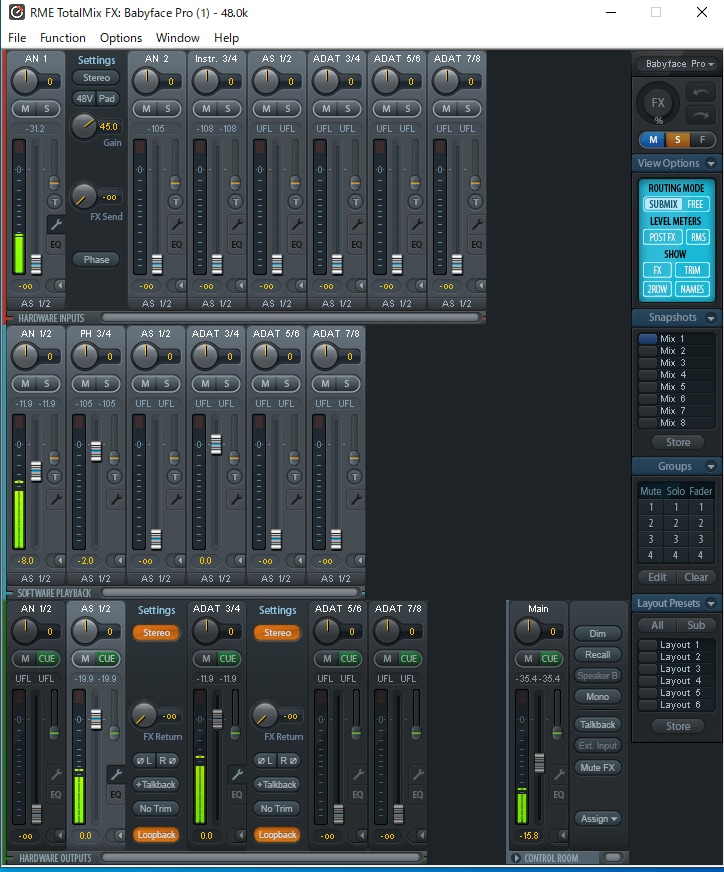This screenshot has height=872, width=724.
Task: Click Clear in Groups panel
Action: click(x=696, y=577)
